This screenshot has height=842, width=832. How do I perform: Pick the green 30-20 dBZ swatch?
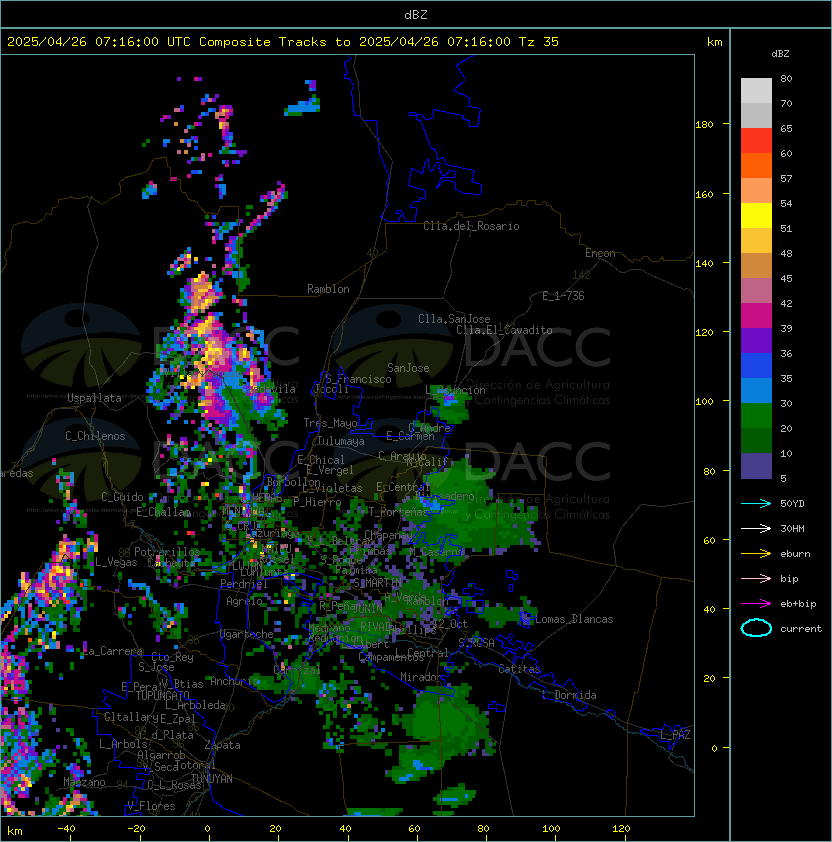click(756, 416)
